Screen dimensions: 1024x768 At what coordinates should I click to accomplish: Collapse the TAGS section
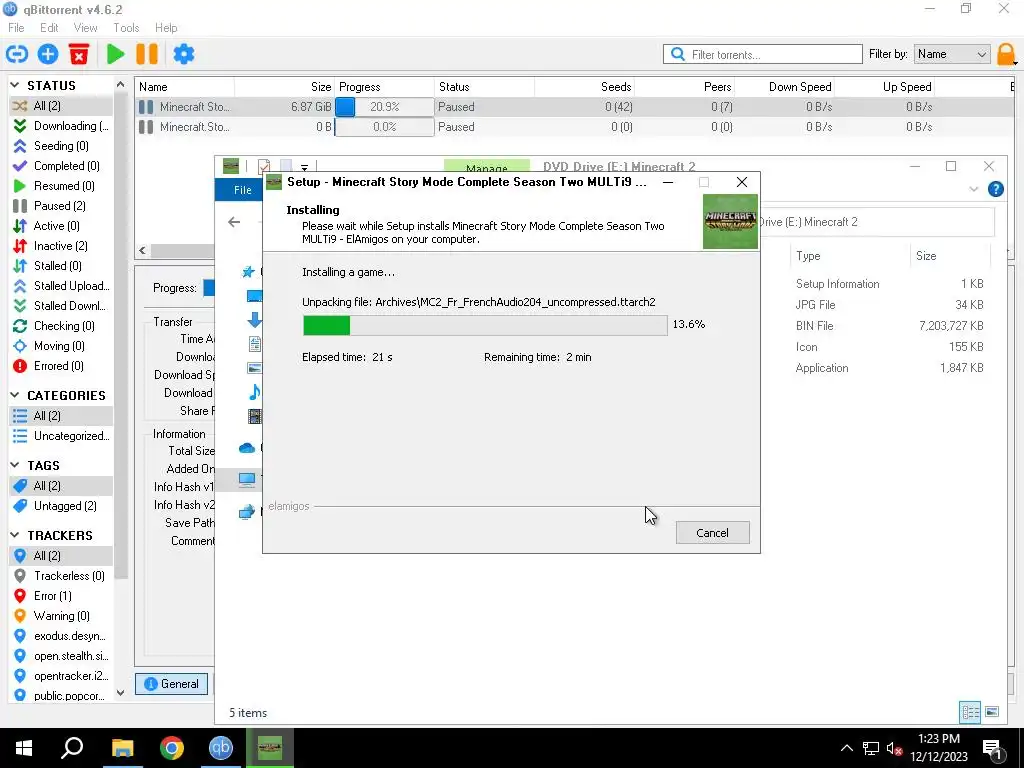tap(15, 465)
